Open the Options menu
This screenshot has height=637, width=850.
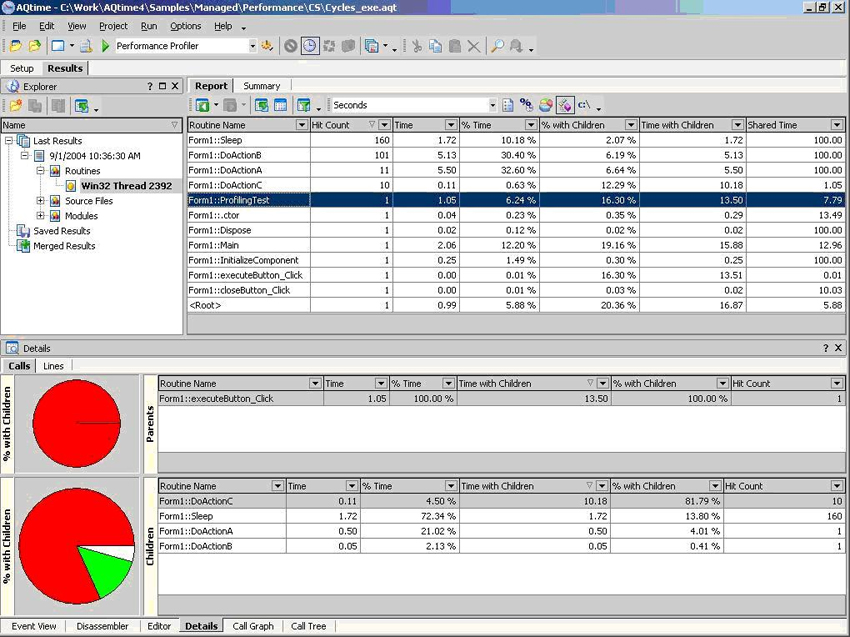point(185,26)
